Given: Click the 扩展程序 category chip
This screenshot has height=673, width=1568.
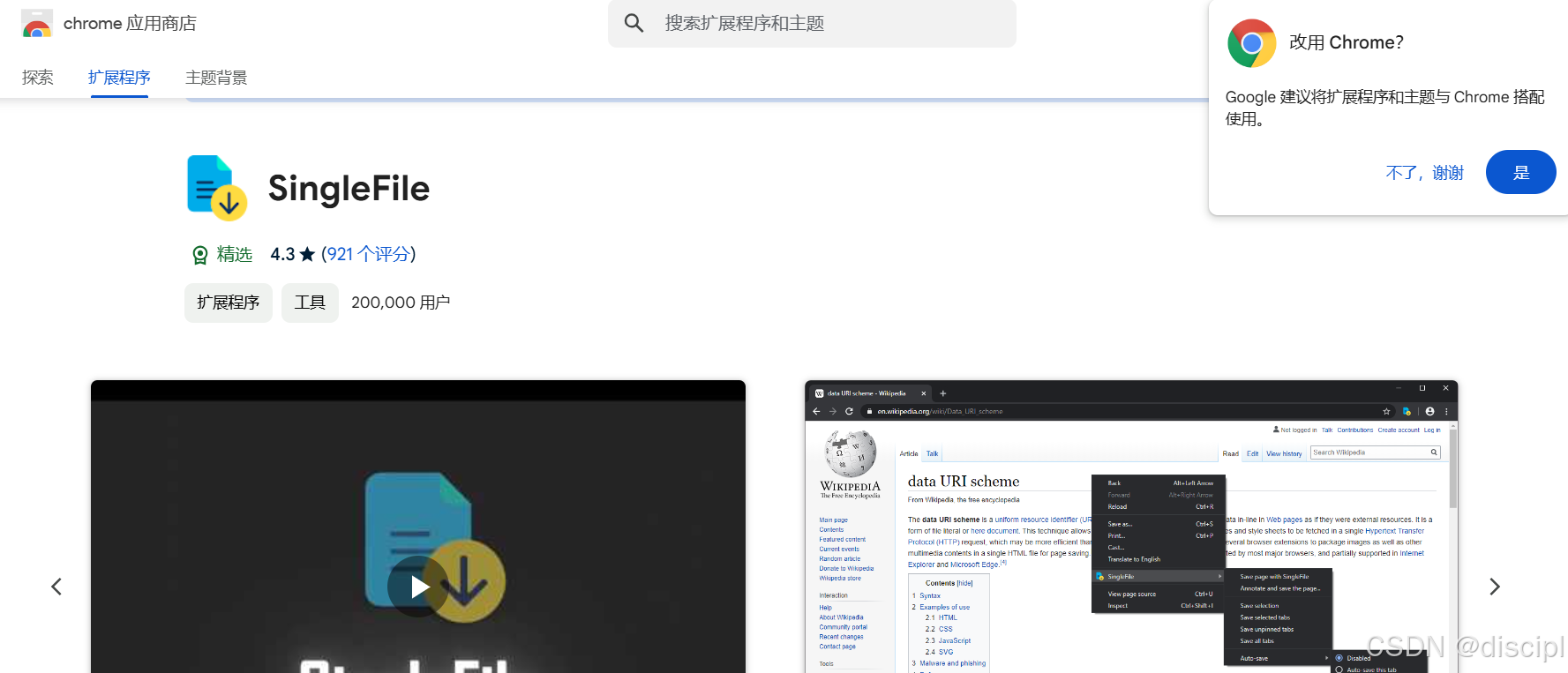Looking at the screenshot, I should pyautogui.click(x=229, y=303).
